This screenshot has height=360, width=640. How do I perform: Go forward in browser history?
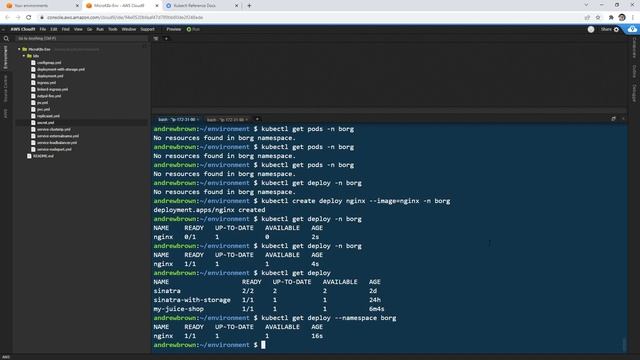tap(18, 18)
